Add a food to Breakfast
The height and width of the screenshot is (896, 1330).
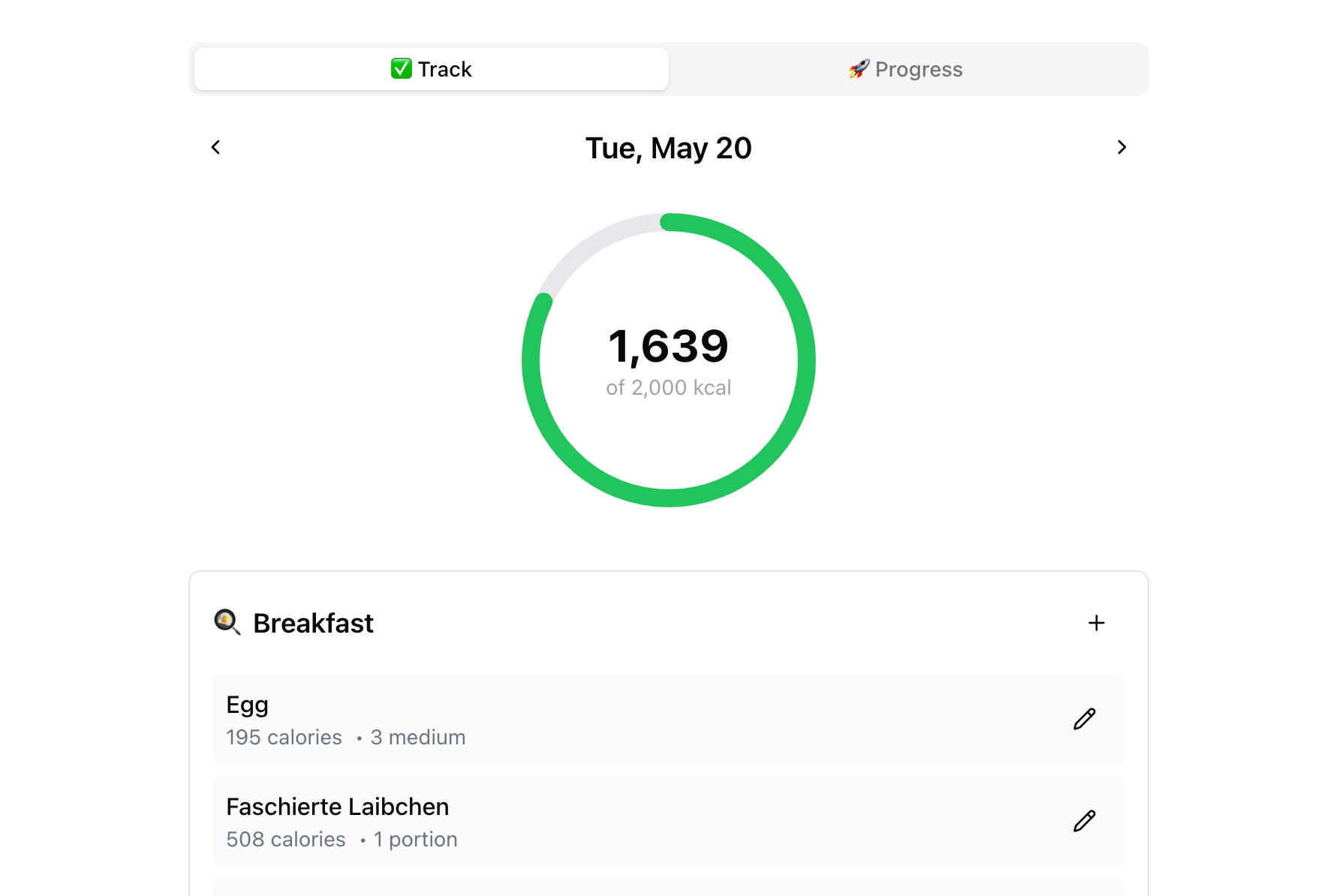[x=1096, y=623]
